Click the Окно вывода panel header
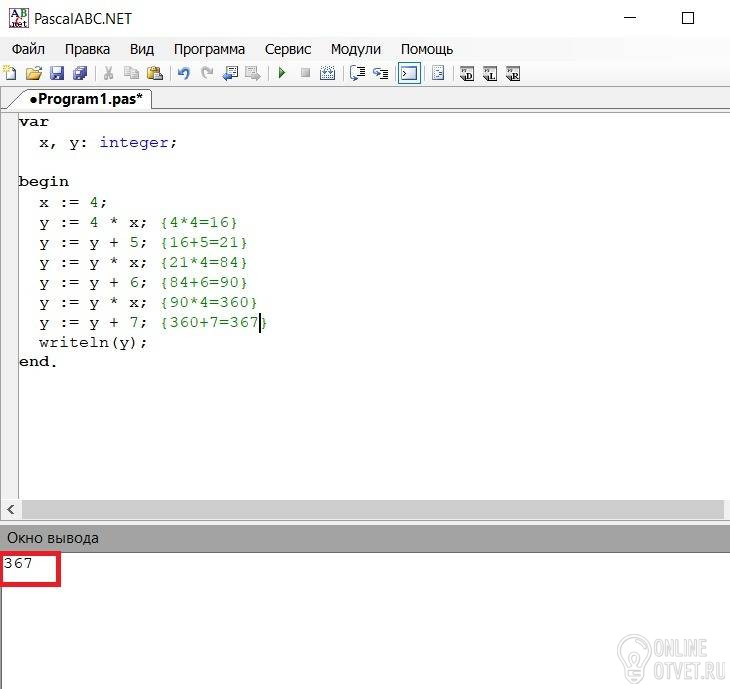The height and width of the screenshot is (689, 730). coord(54,537)
